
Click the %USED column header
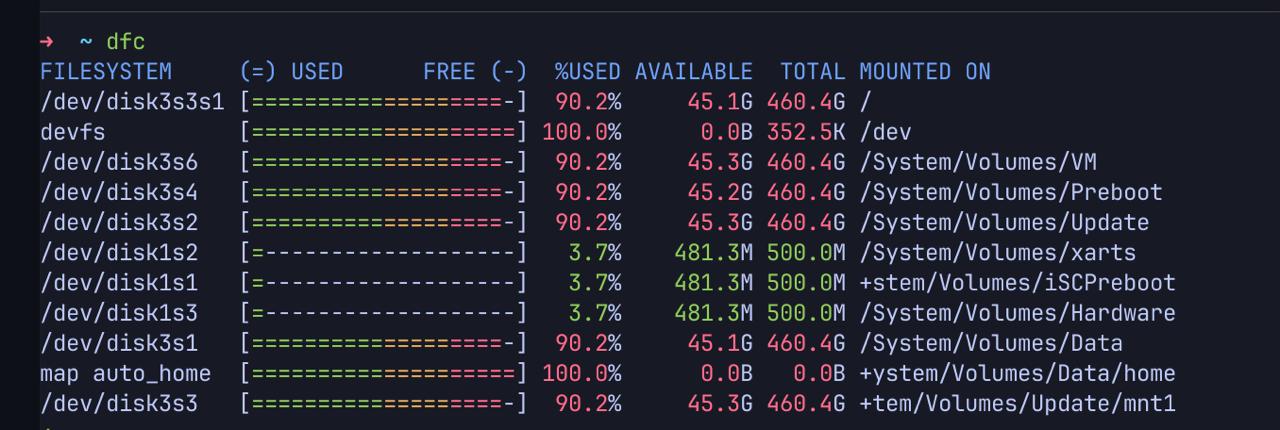(x=588, y=72)
